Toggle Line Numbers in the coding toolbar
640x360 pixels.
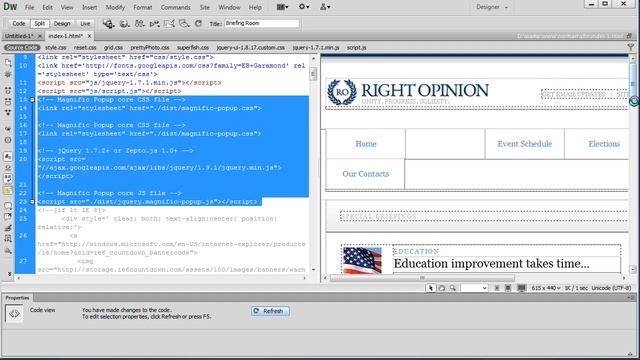click(8, 156)
